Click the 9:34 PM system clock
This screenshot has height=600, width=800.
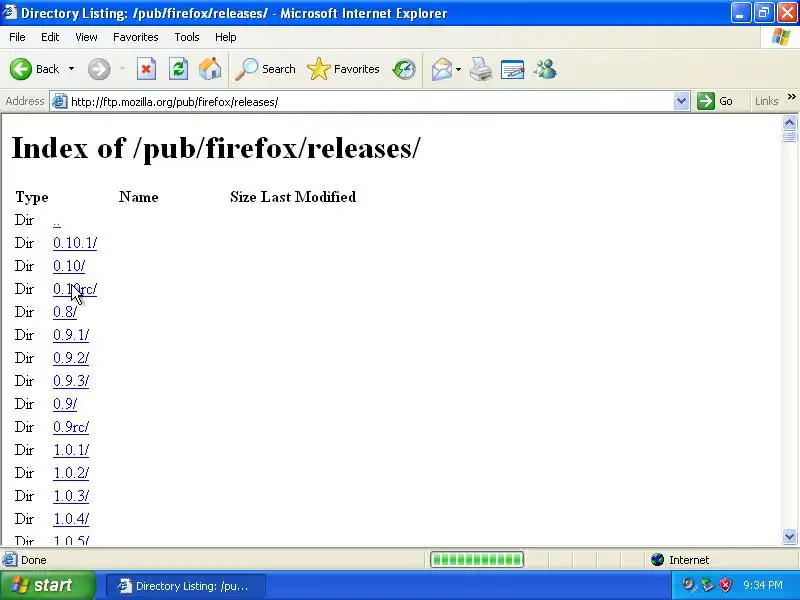click(x=763, y=585)
